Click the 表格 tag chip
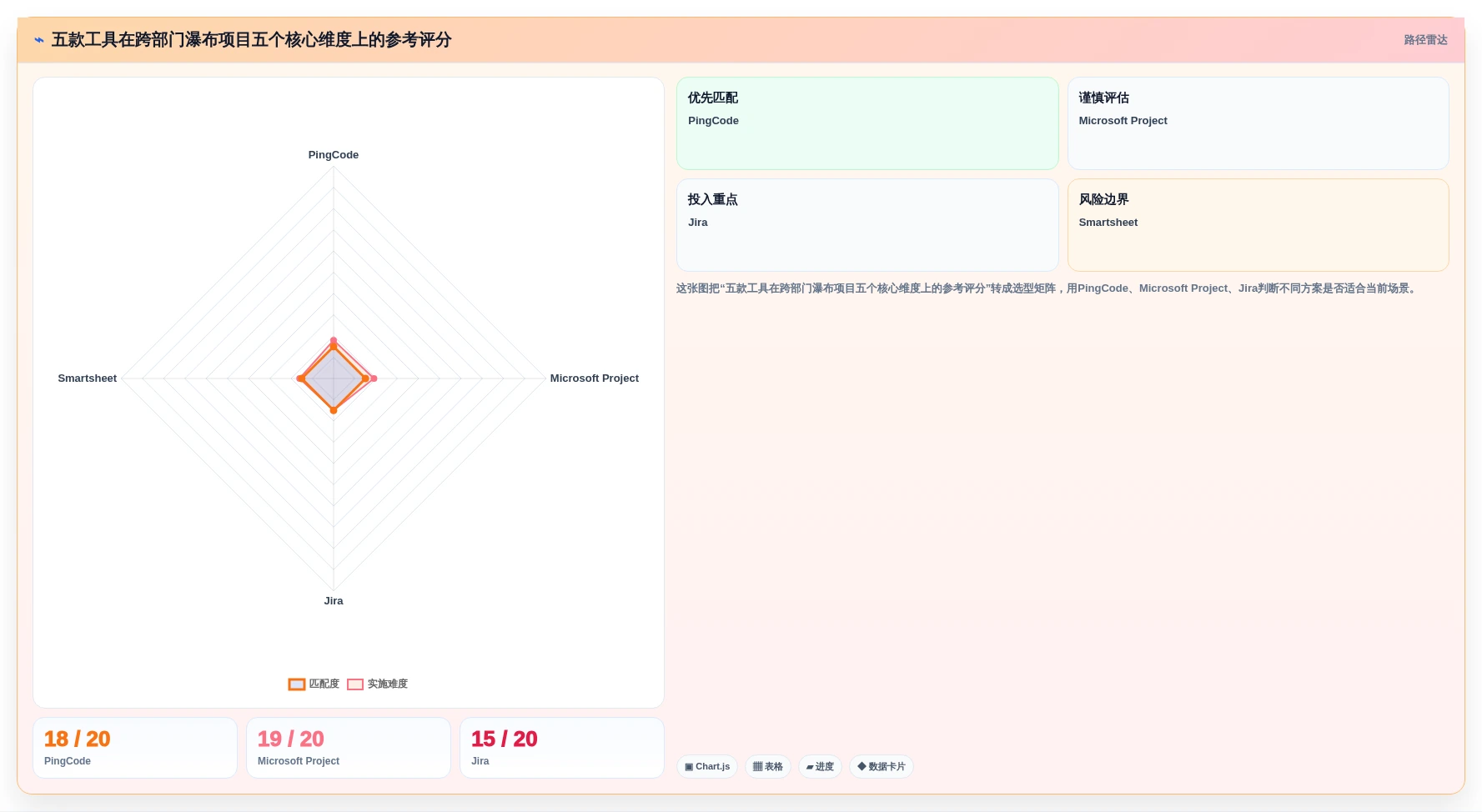 [x=768, y=767]
